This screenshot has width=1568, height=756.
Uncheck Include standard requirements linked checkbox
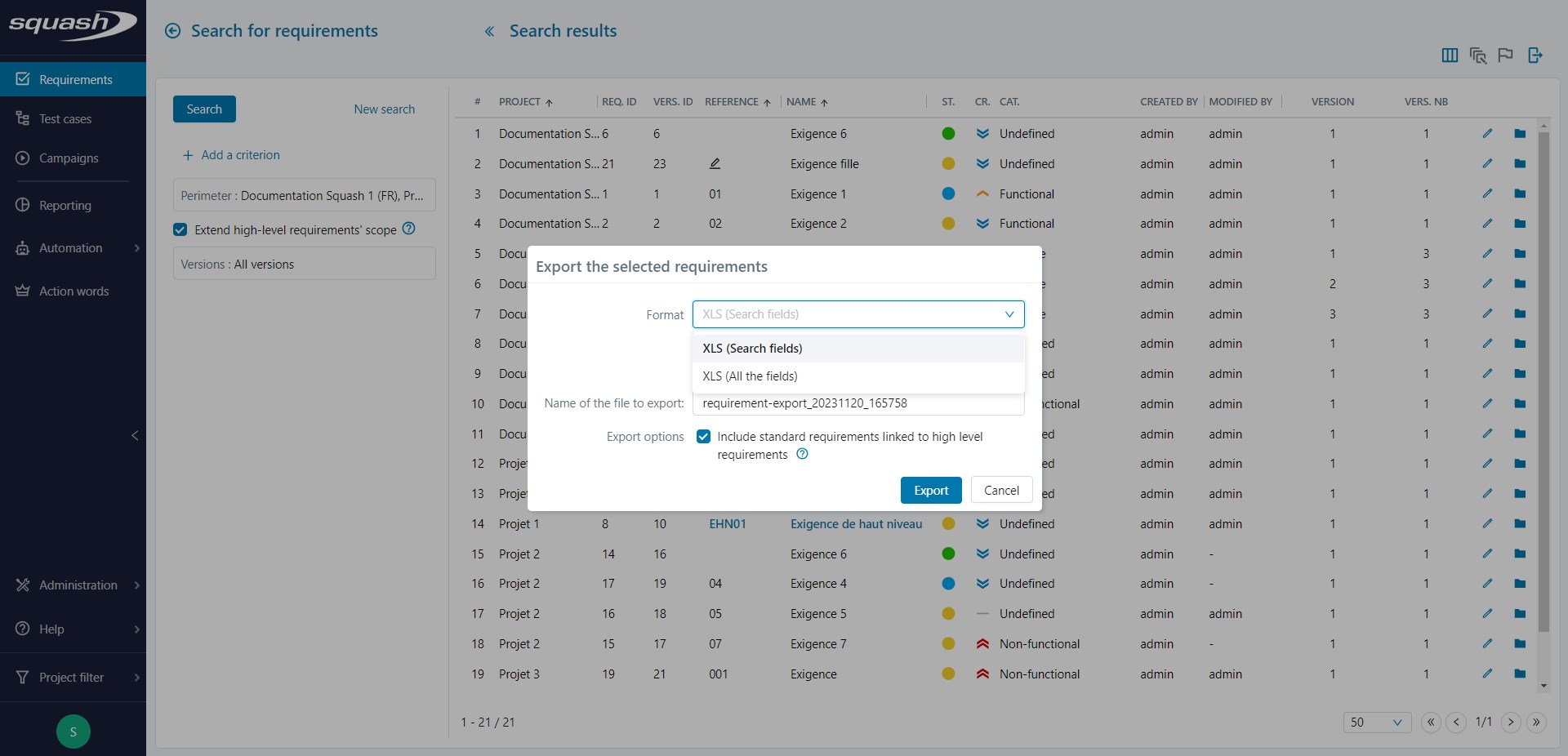click(703, 437)
